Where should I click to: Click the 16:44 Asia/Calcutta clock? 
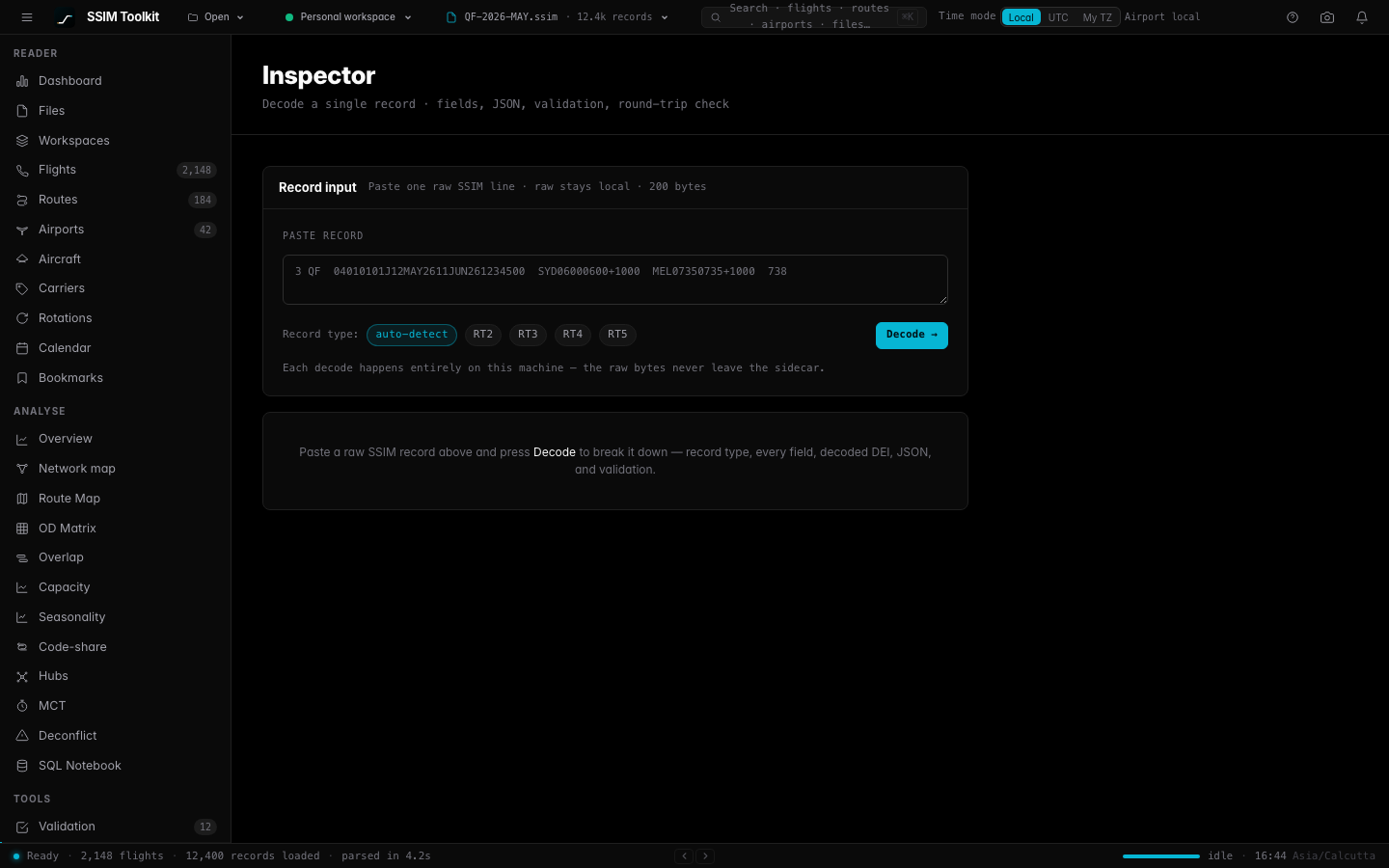tap(1315, 856)
